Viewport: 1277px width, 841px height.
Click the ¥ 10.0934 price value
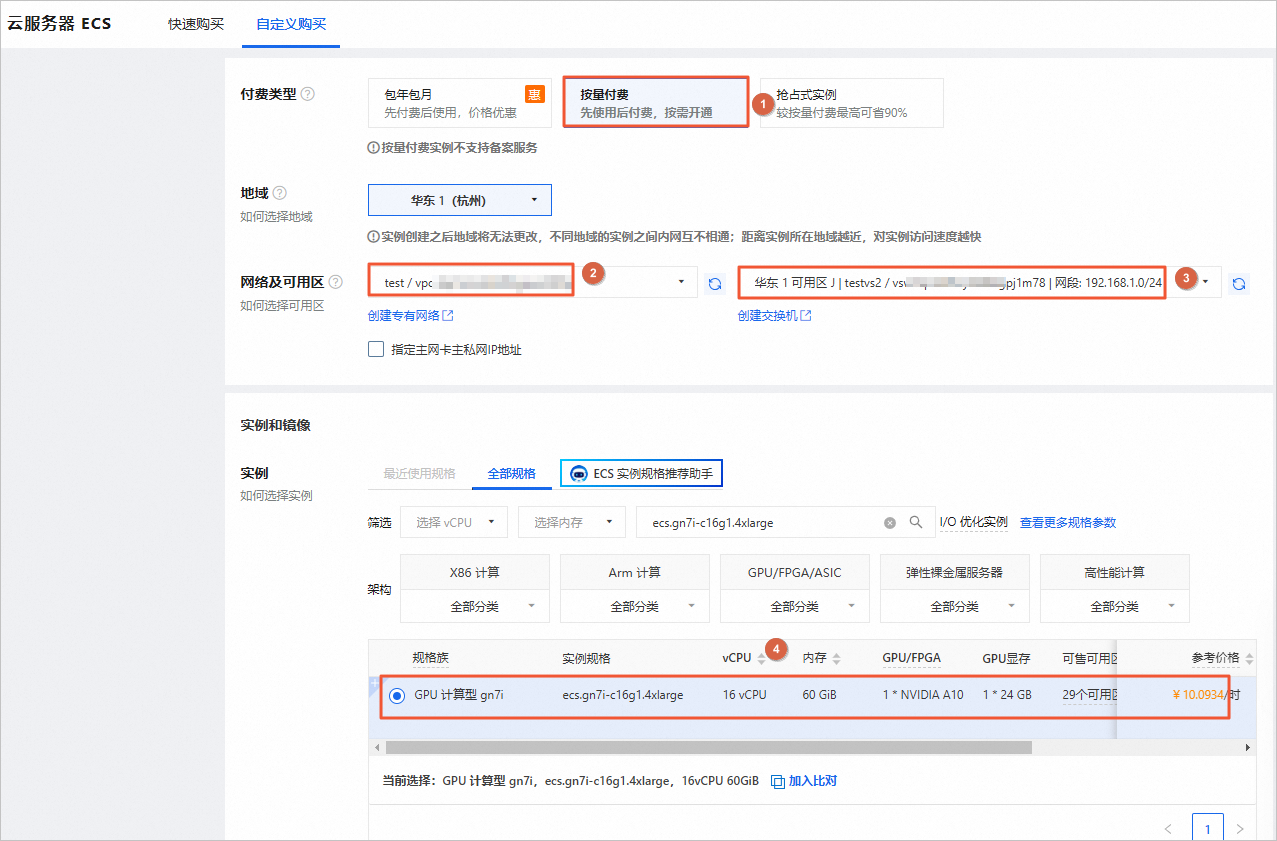tap(1198, 695)
